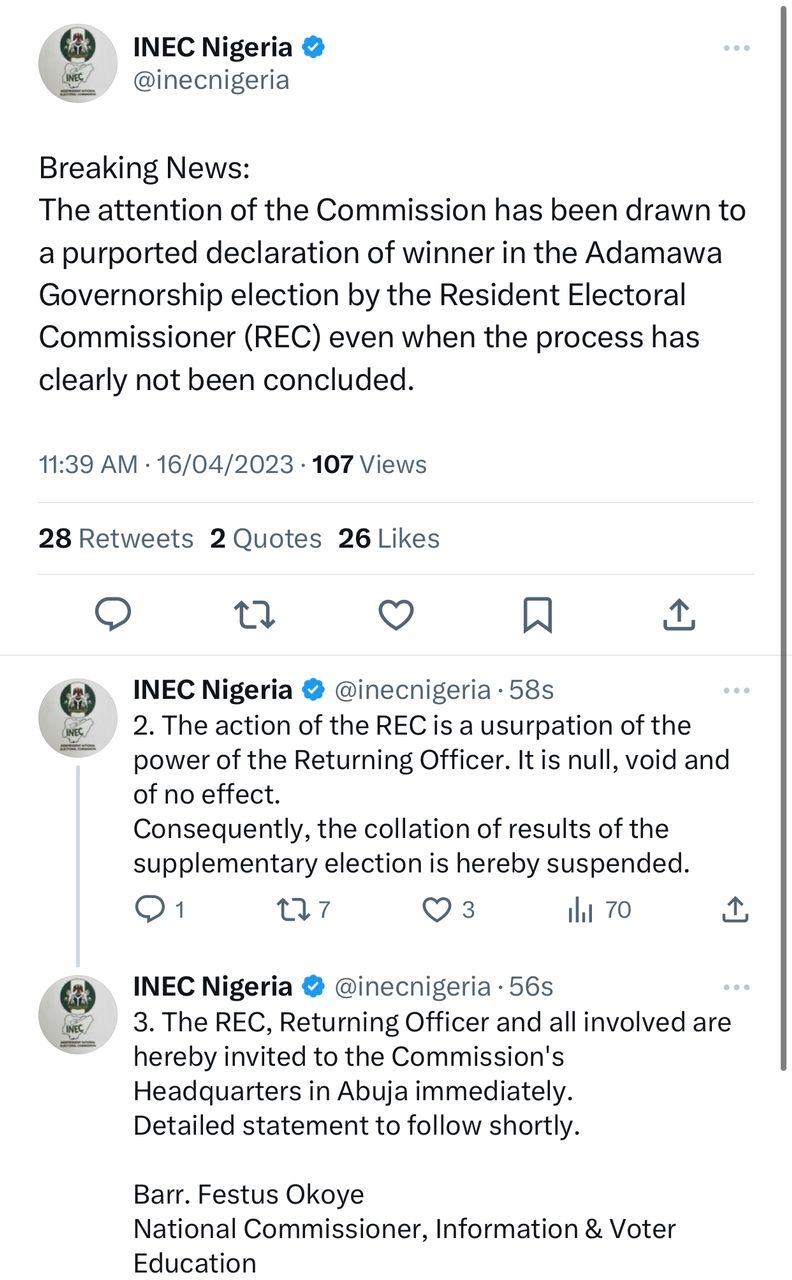Reply to the tweet about suspended collation
Screen dimensions: 792x1280
pyautogui.click(x=151, y=910)
